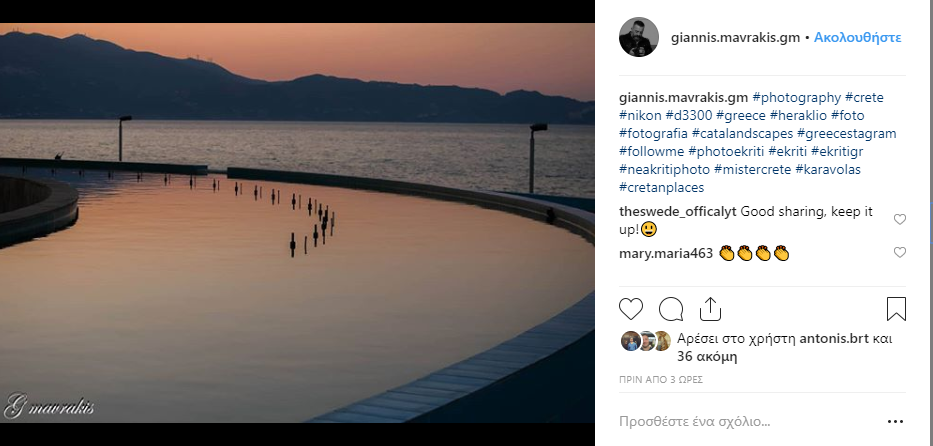Open giannis.mavrakis.gm profile picture

(x=638, y=37)
